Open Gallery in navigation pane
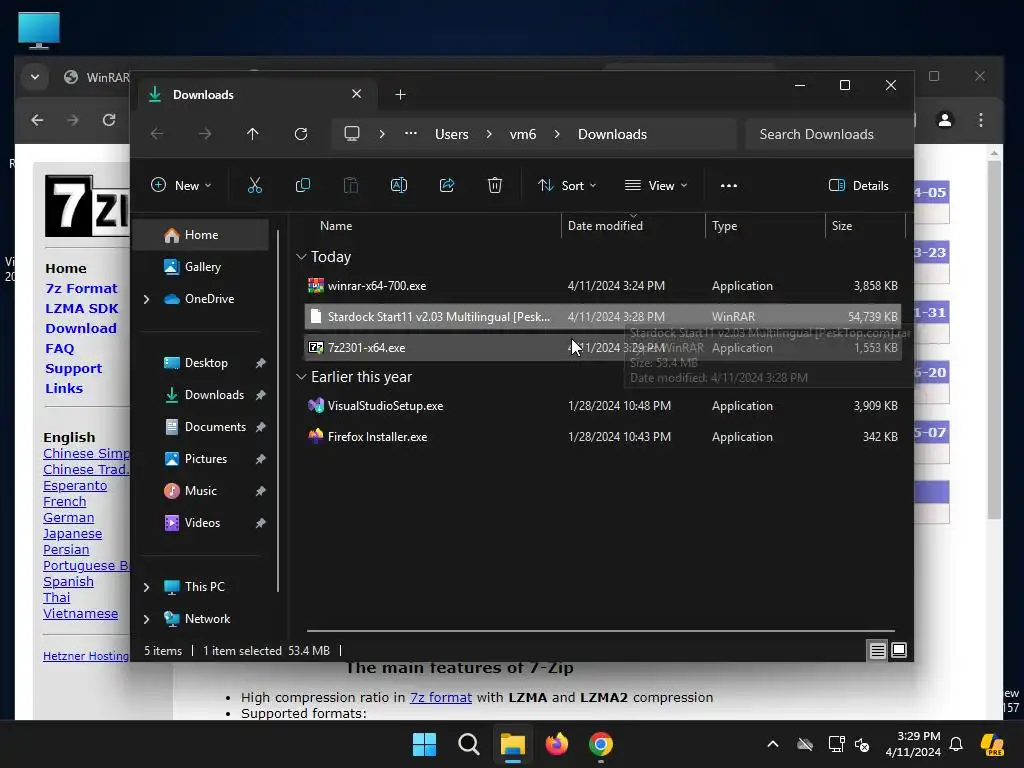This screenshot has width=1024, height=768. coord(201,266)
